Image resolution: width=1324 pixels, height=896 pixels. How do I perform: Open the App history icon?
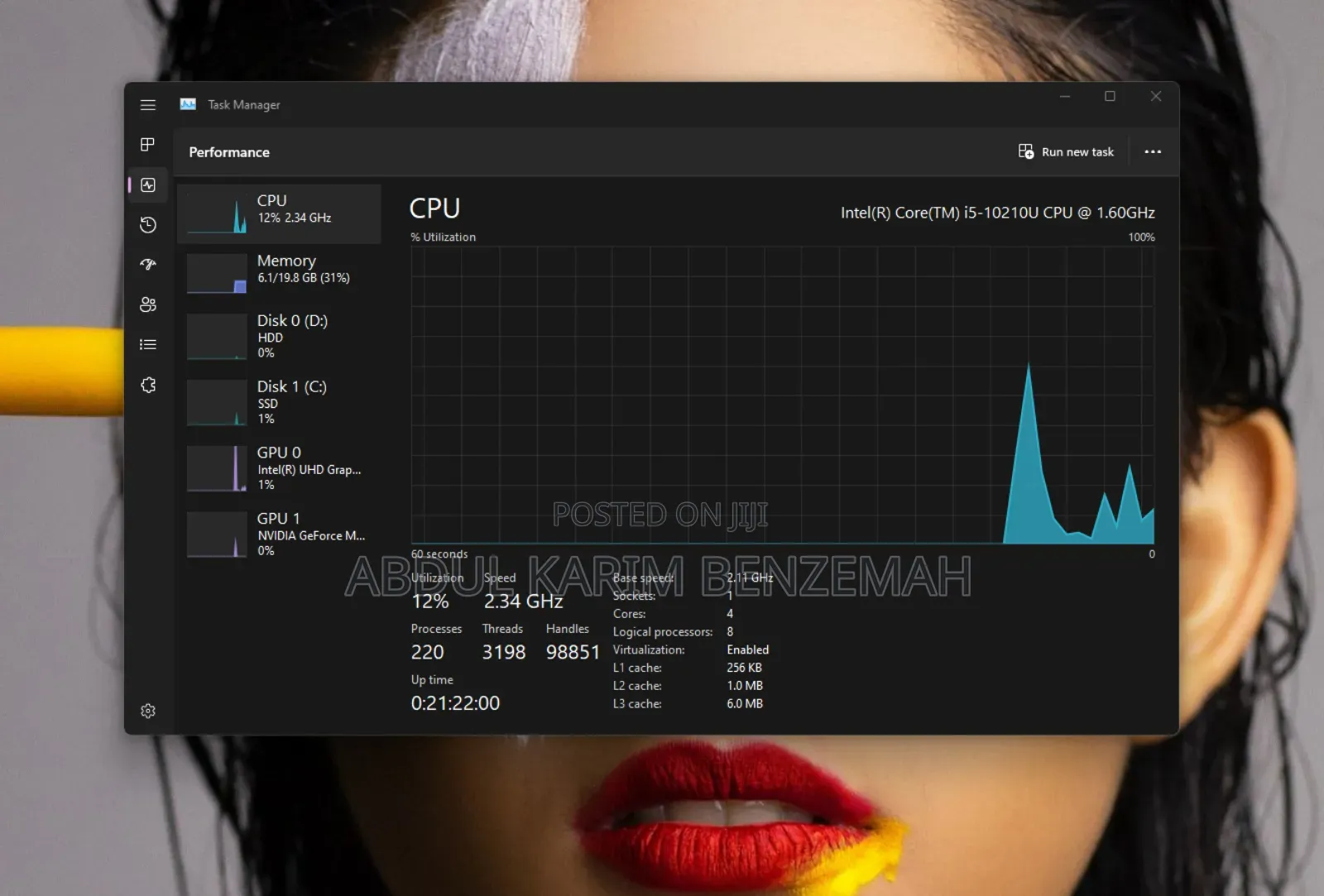click(x=148, y=225)
